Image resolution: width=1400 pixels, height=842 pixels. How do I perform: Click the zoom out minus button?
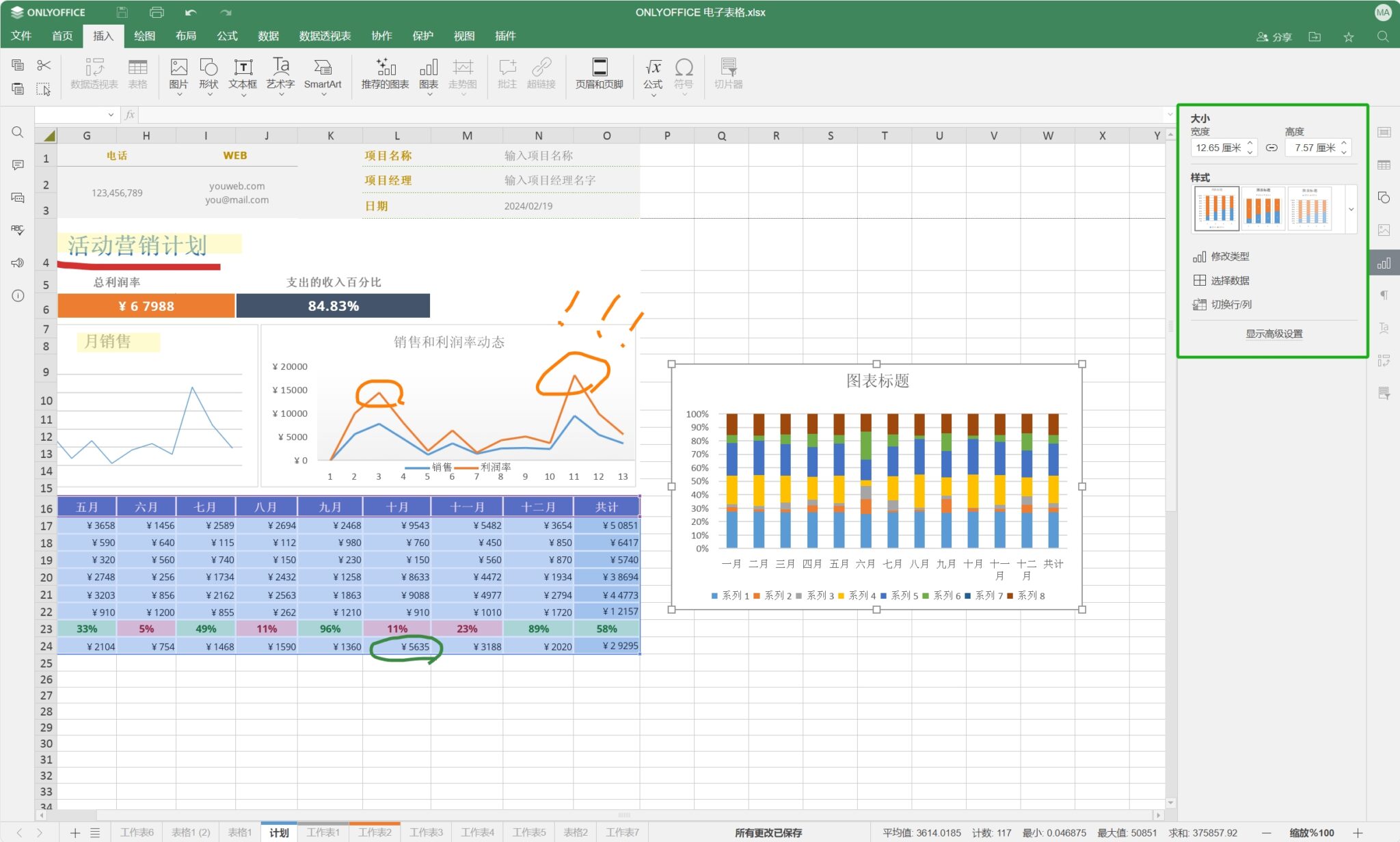pyautogui.click(x=1267, y=832)
